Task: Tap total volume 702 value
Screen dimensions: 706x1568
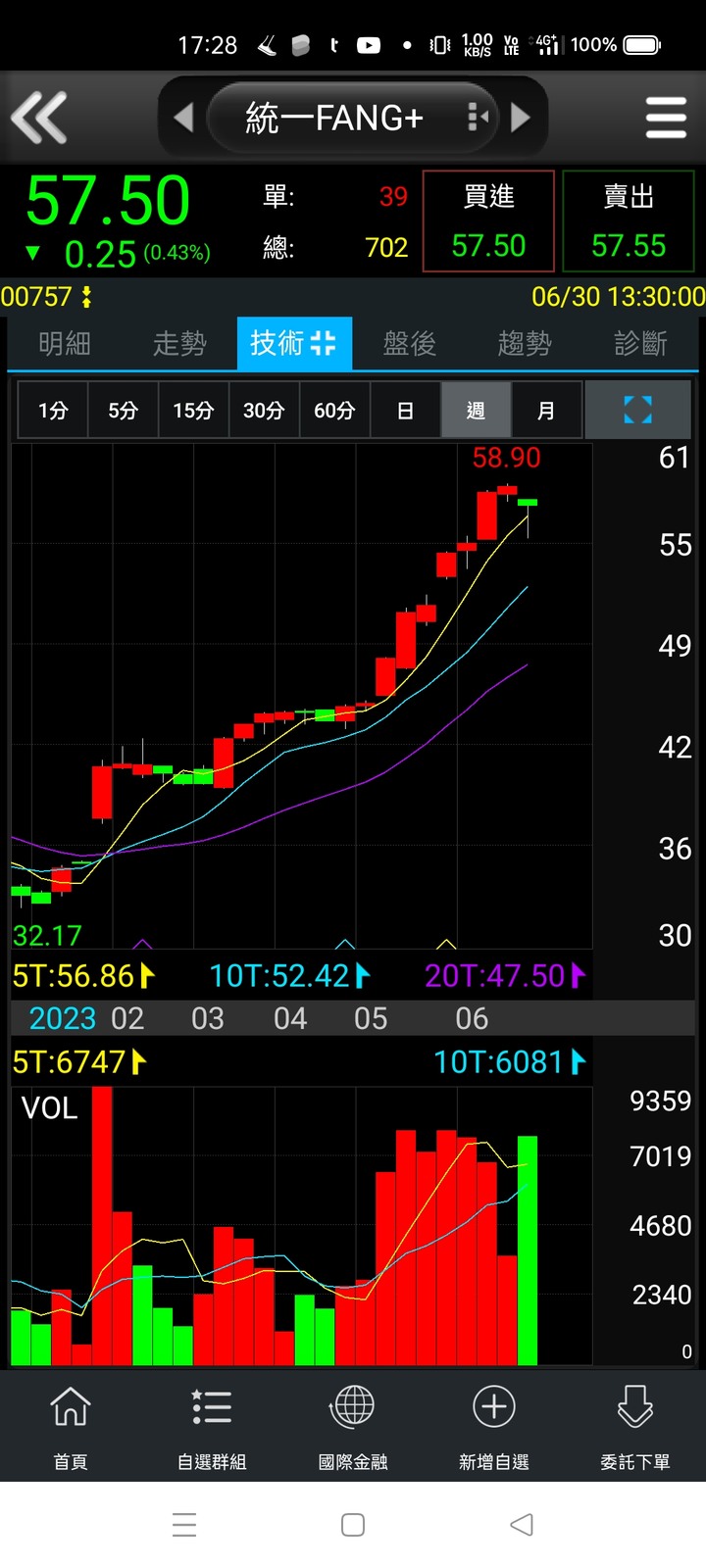Action: pyautogui.click(x=386, y=247)
